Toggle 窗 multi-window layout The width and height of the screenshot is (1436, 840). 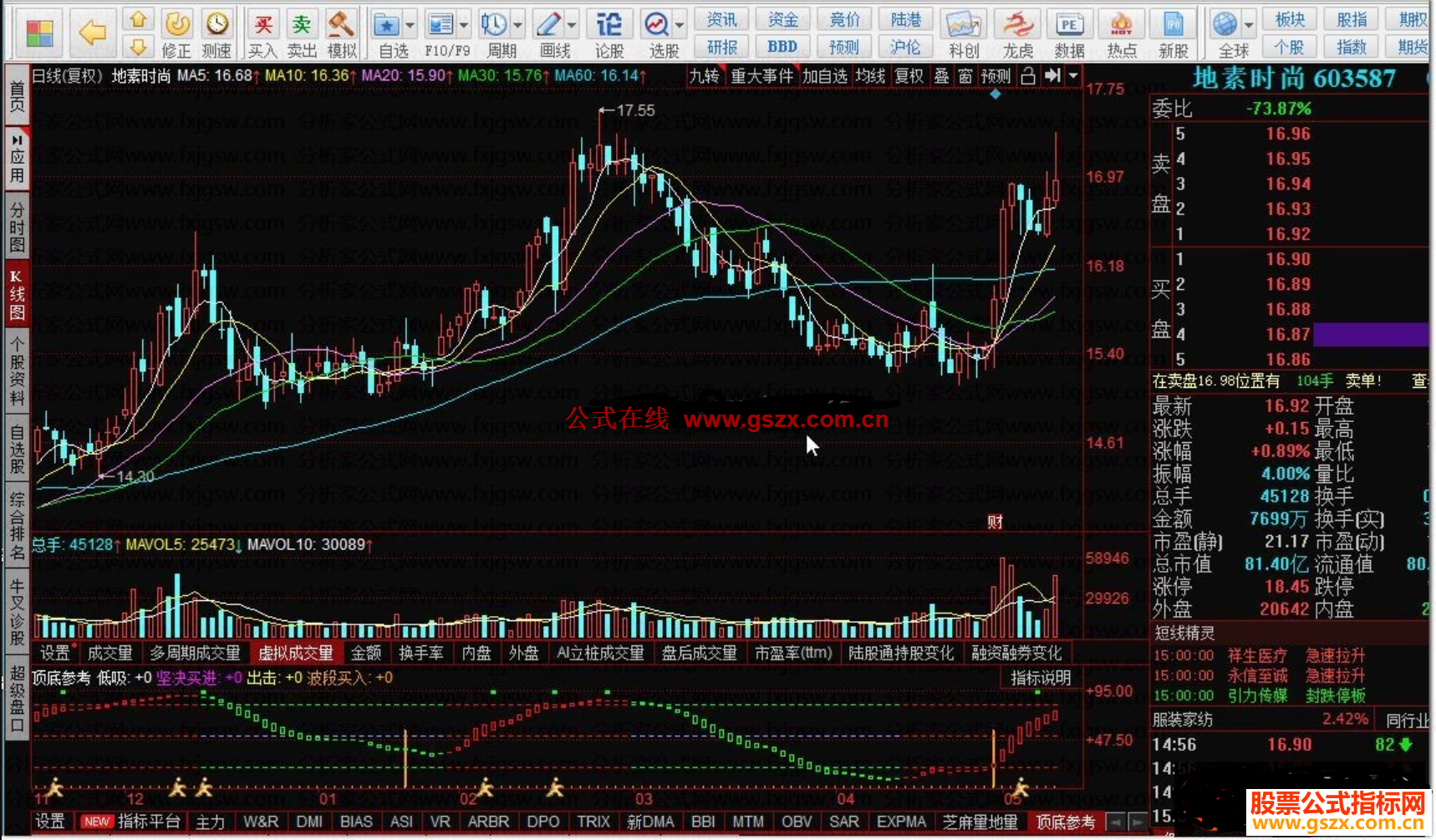[x=965, y=76]
